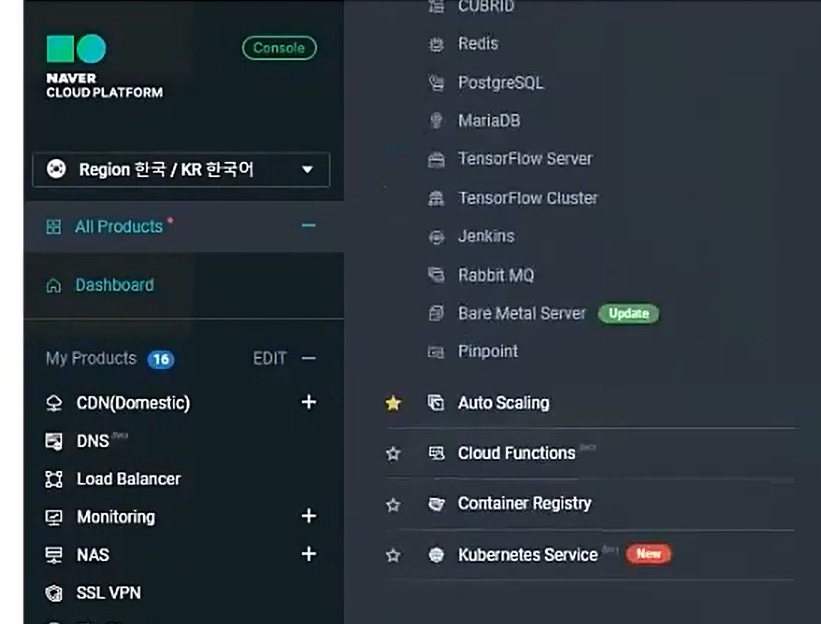This screenshot has height=624, width=821.
Task: Click the Pinpoint icon
Action: click(436, 352)
